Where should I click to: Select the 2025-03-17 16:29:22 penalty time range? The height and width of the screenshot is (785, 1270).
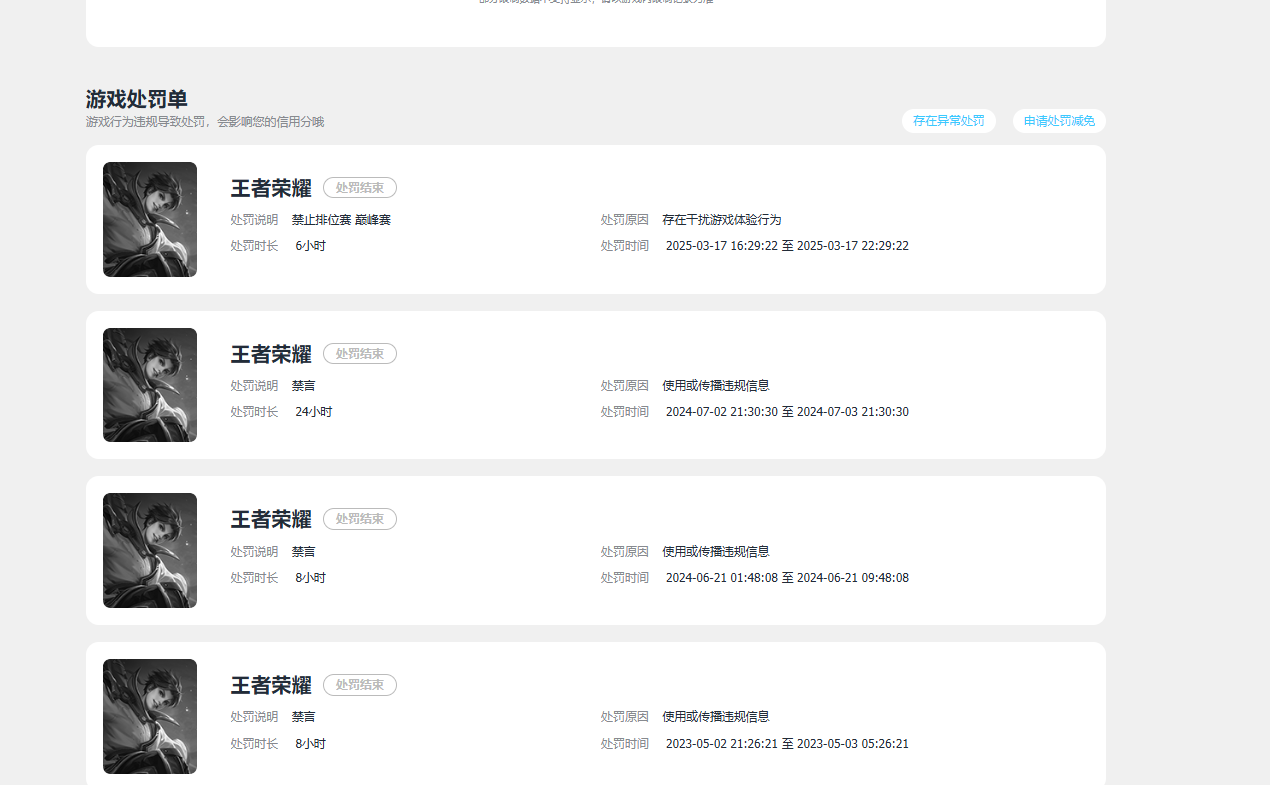pyautogui.click(x=787, y=246)
